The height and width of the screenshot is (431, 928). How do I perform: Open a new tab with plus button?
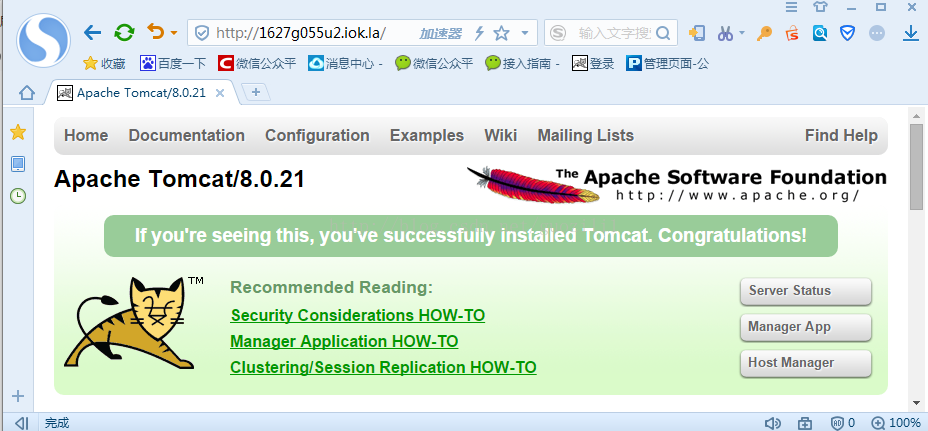click(x=256, y=92)
